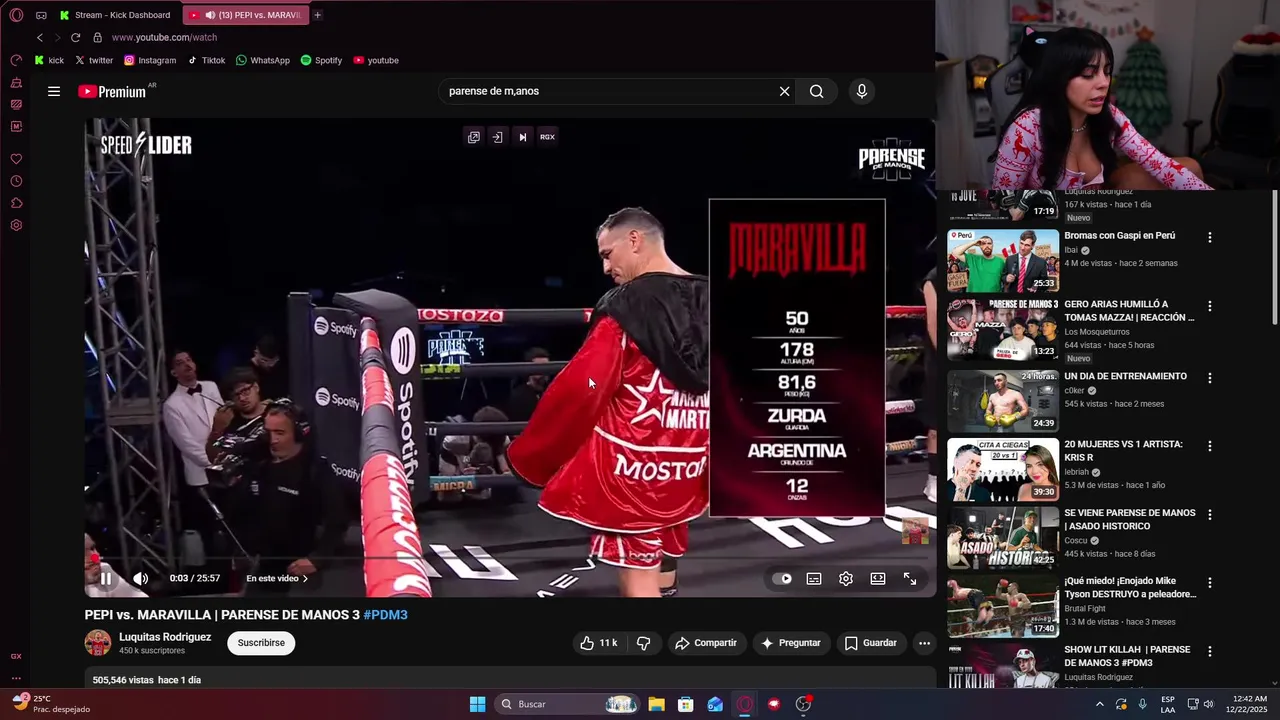The width and height of the screenshot is (1280, 720).
Task: Click the taskbar Buscar search box
Action: (x=568, y=704)
